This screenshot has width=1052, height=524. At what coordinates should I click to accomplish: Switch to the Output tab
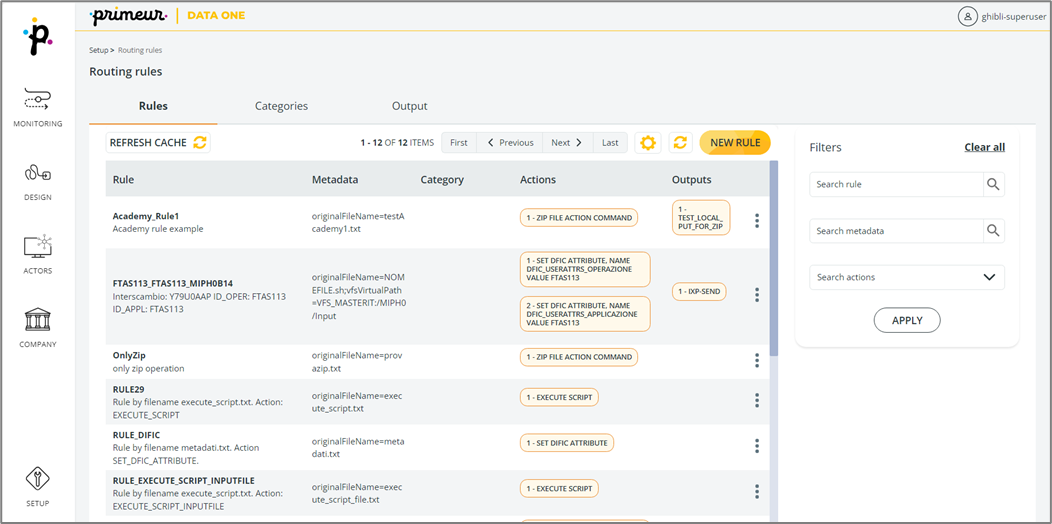pos(409,106)
